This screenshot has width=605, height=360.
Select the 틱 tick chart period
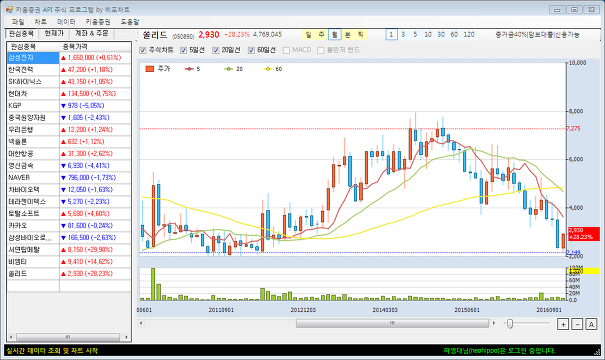(361, 35)
